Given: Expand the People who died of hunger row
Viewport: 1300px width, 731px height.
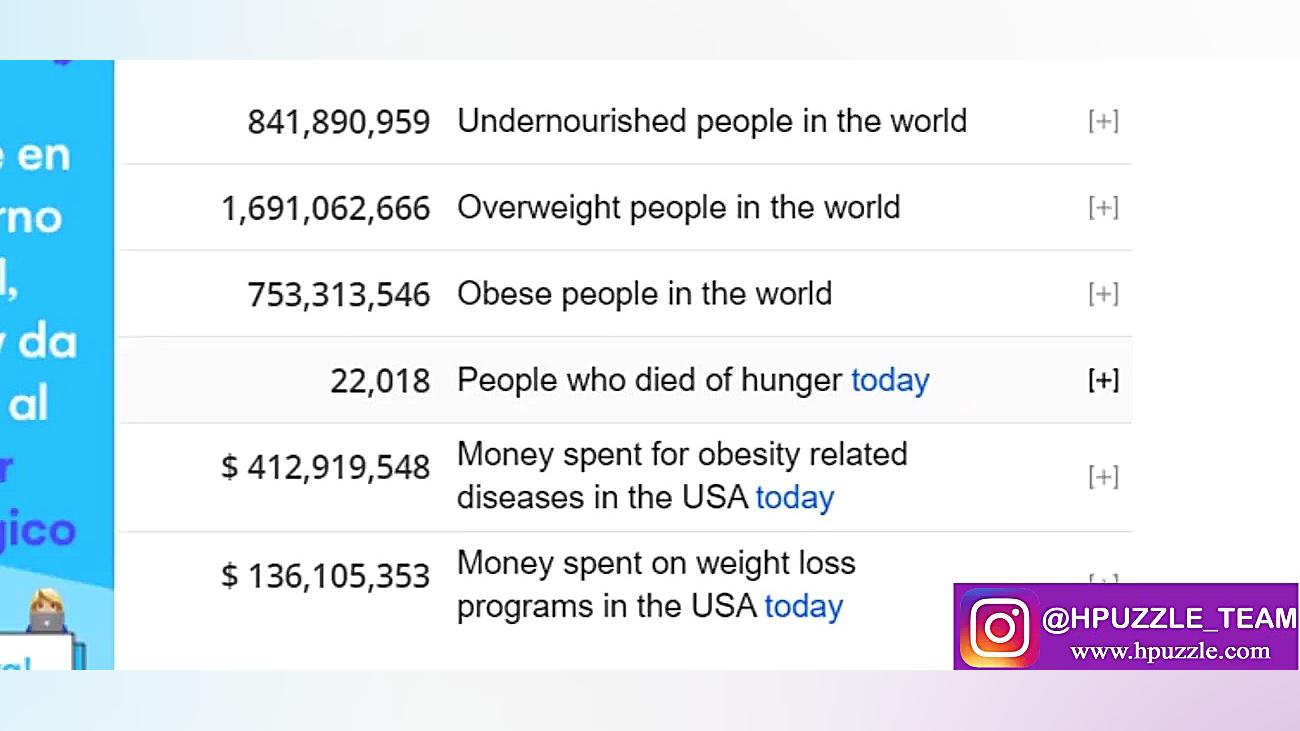Looking at the screenshot, I should [x=1102, y=381].
